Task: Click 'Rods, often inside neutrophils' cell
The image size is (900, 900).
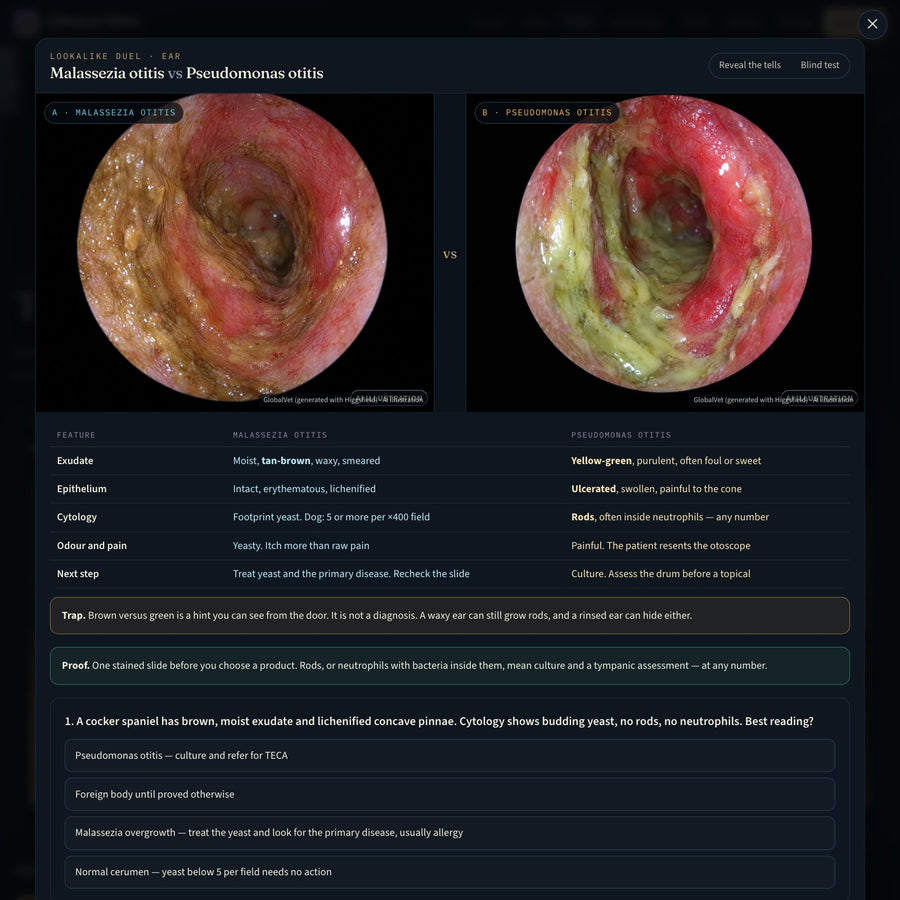Action: click(x=670, y=517)
